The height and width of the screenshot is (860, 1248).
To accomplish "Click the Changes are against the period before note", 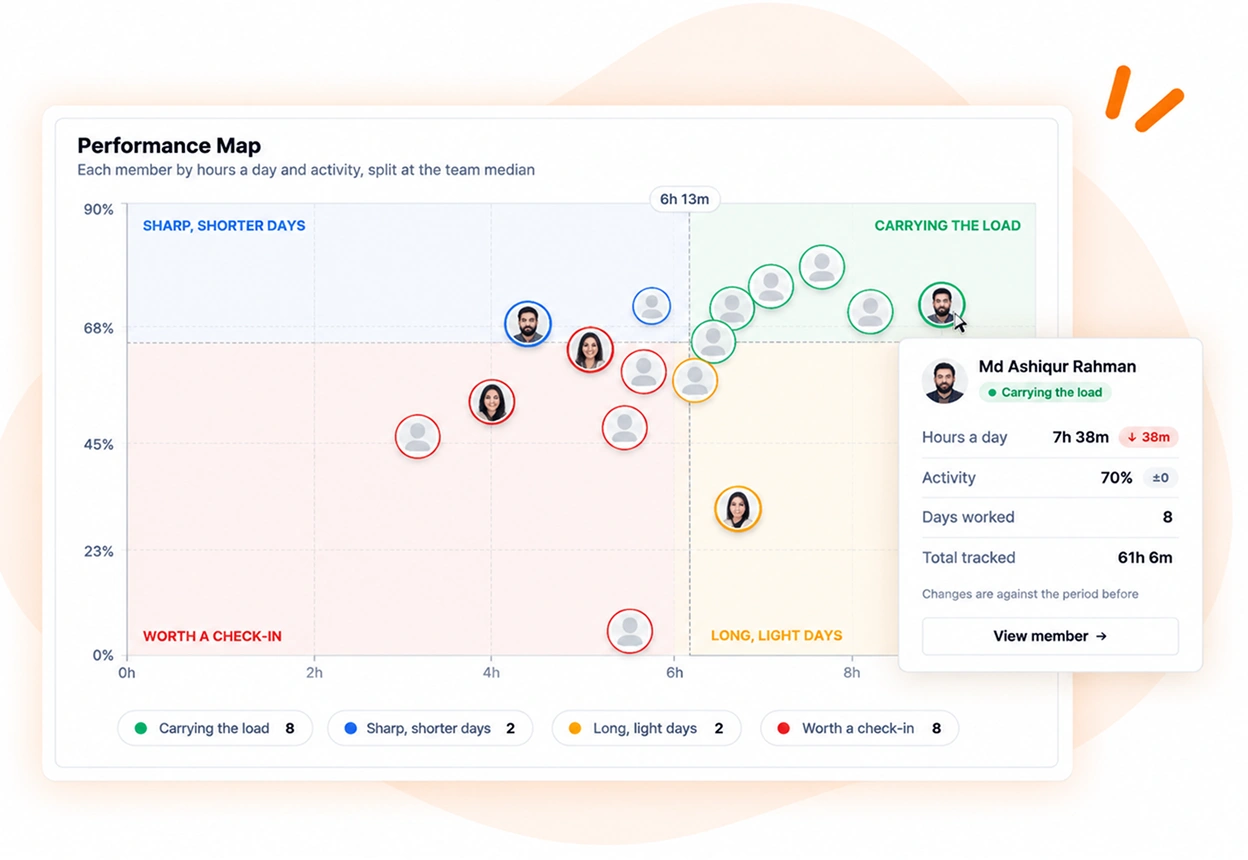I will (x=1030, y=594).
